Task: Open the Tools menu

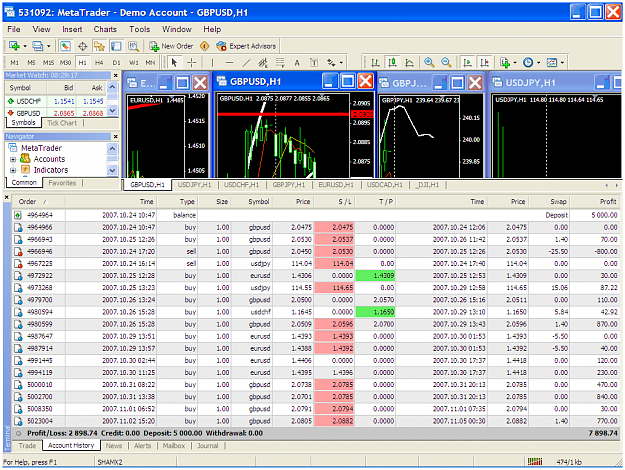Action: [140, 29]
